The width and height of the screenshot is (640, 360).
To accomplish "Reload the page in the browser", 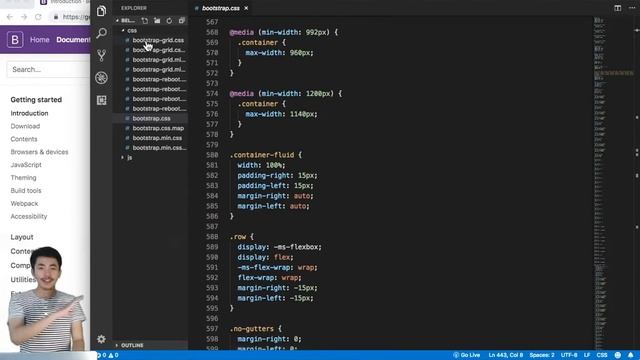I will (38, 17).
